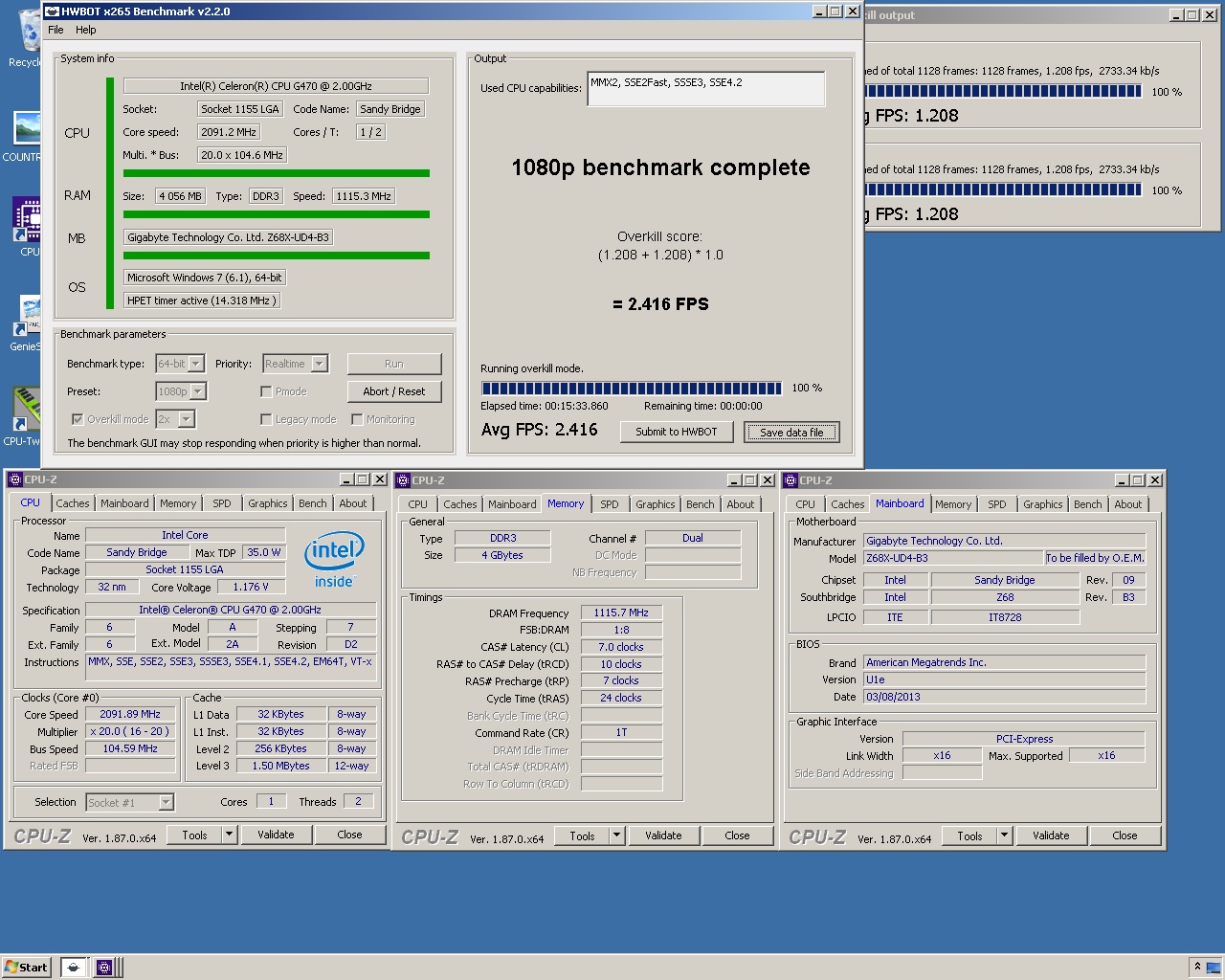Toggle the Pmode checkbox
Screen dimensions: 1225x980
click(x=266, y=391)
